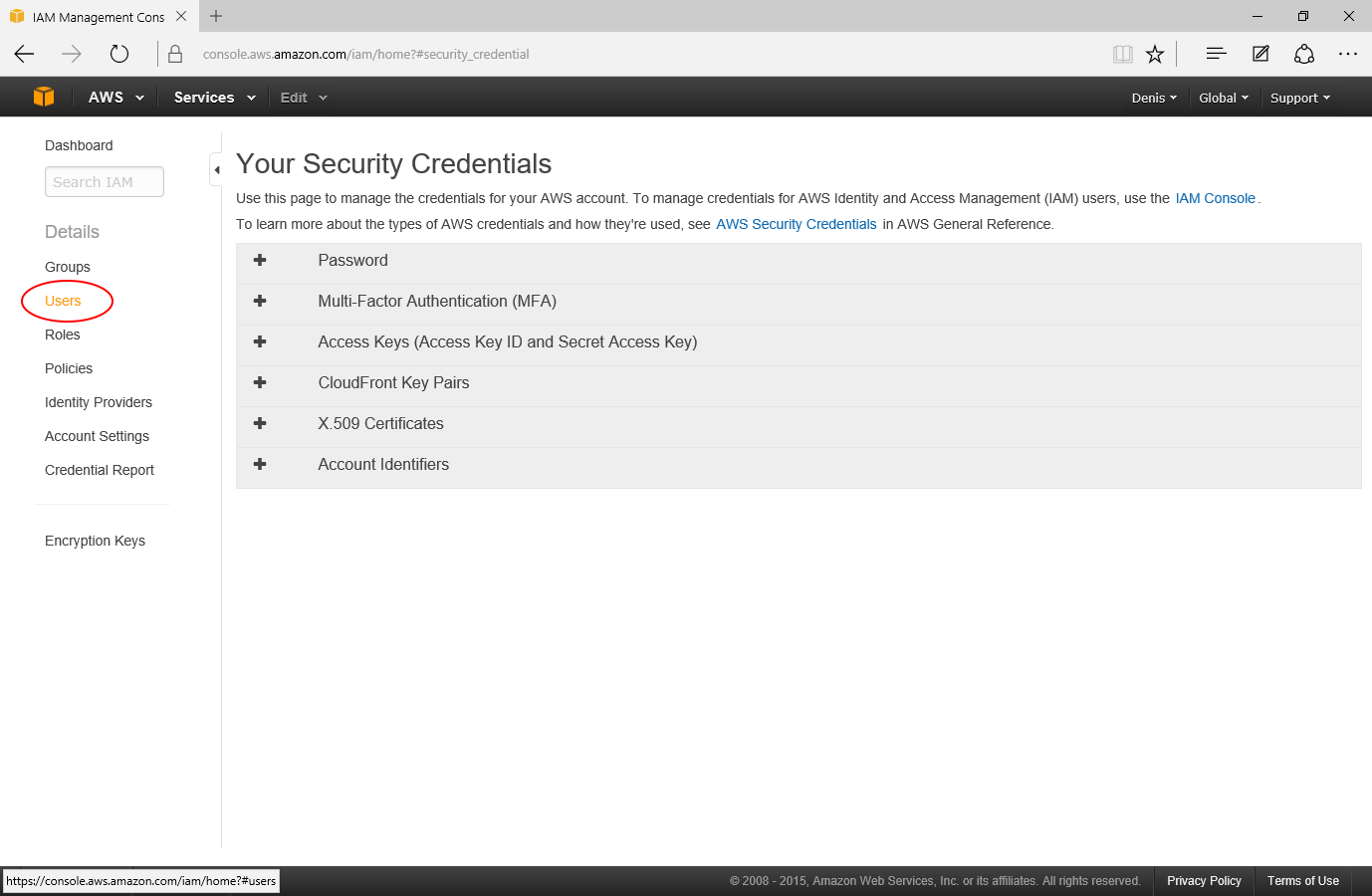The image size is (1372, 896).
Task: Open Credential Report in the sidebar
Action: [x=100, y=470]
